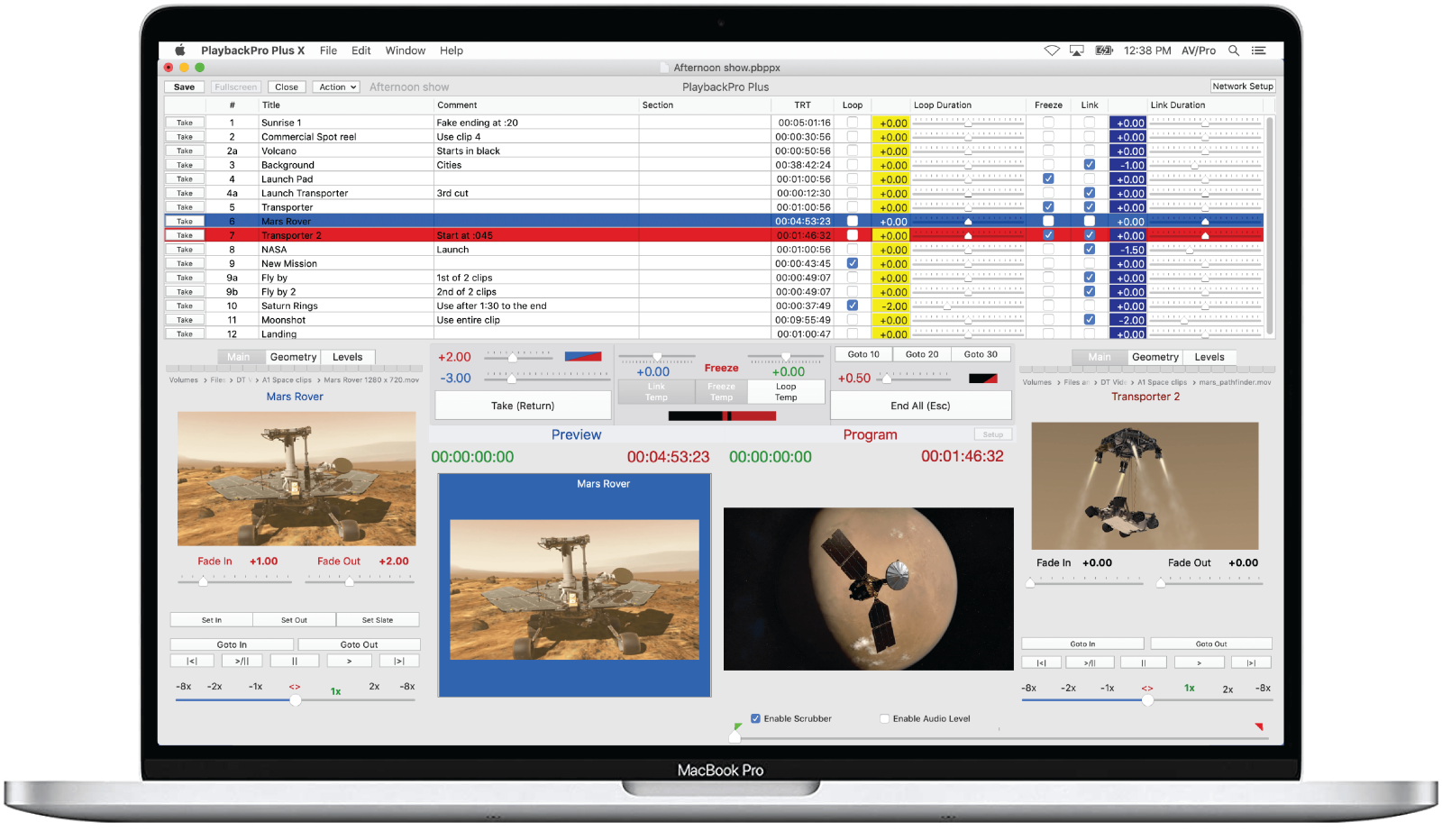Enable the Audio Level checkbox
The height and width of the screenshot is (840, 1442).
(x=884, y=718)
